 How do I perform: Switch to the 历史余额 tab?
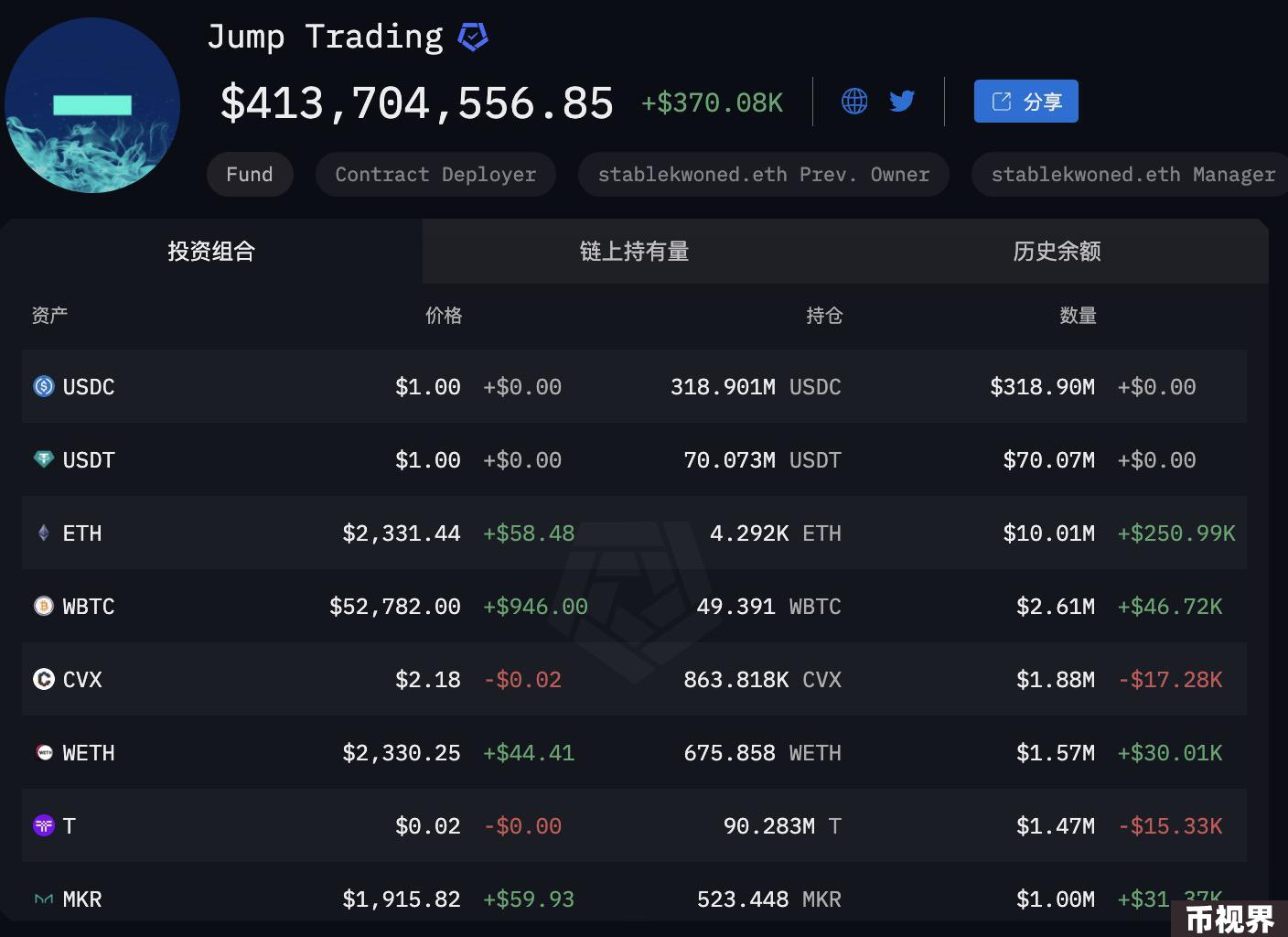(1057, 251)
